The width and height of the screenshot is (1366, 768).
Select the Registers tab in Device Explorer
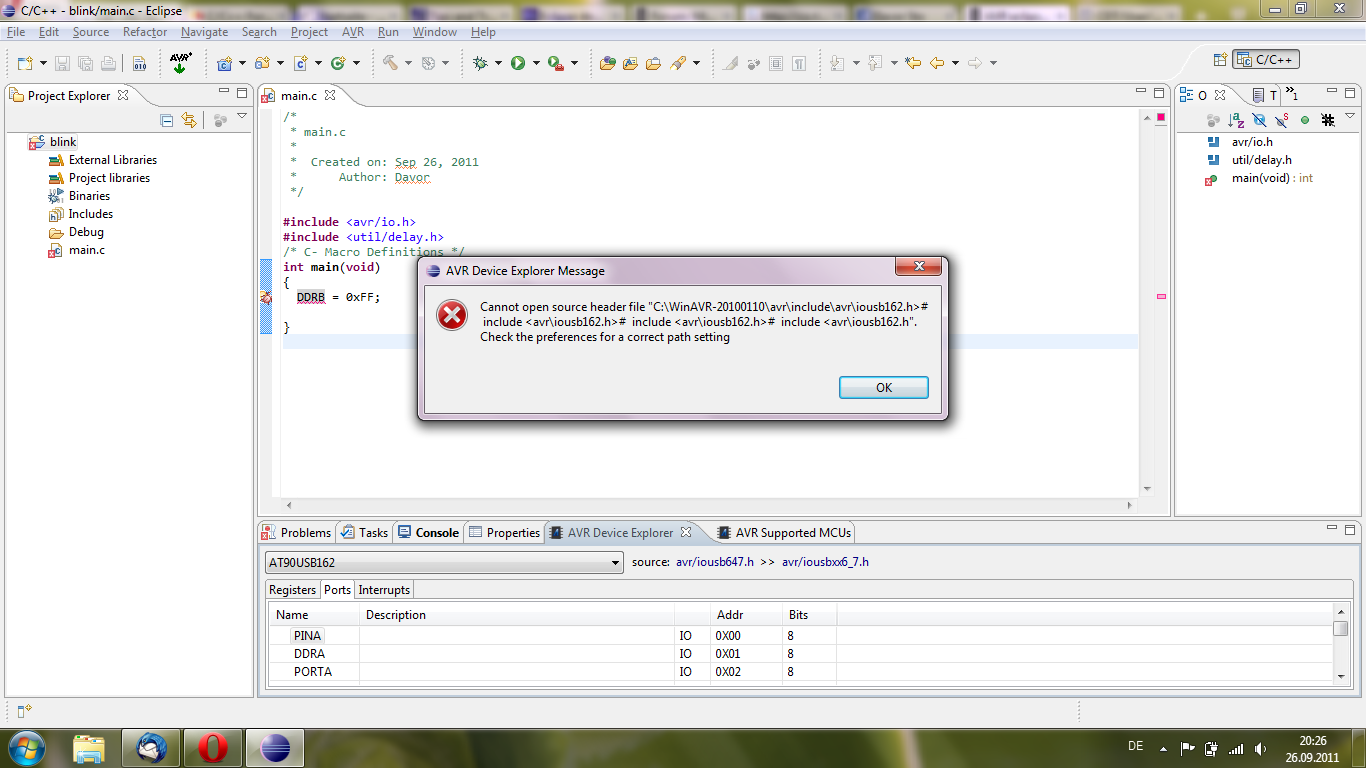pos(292,590)
